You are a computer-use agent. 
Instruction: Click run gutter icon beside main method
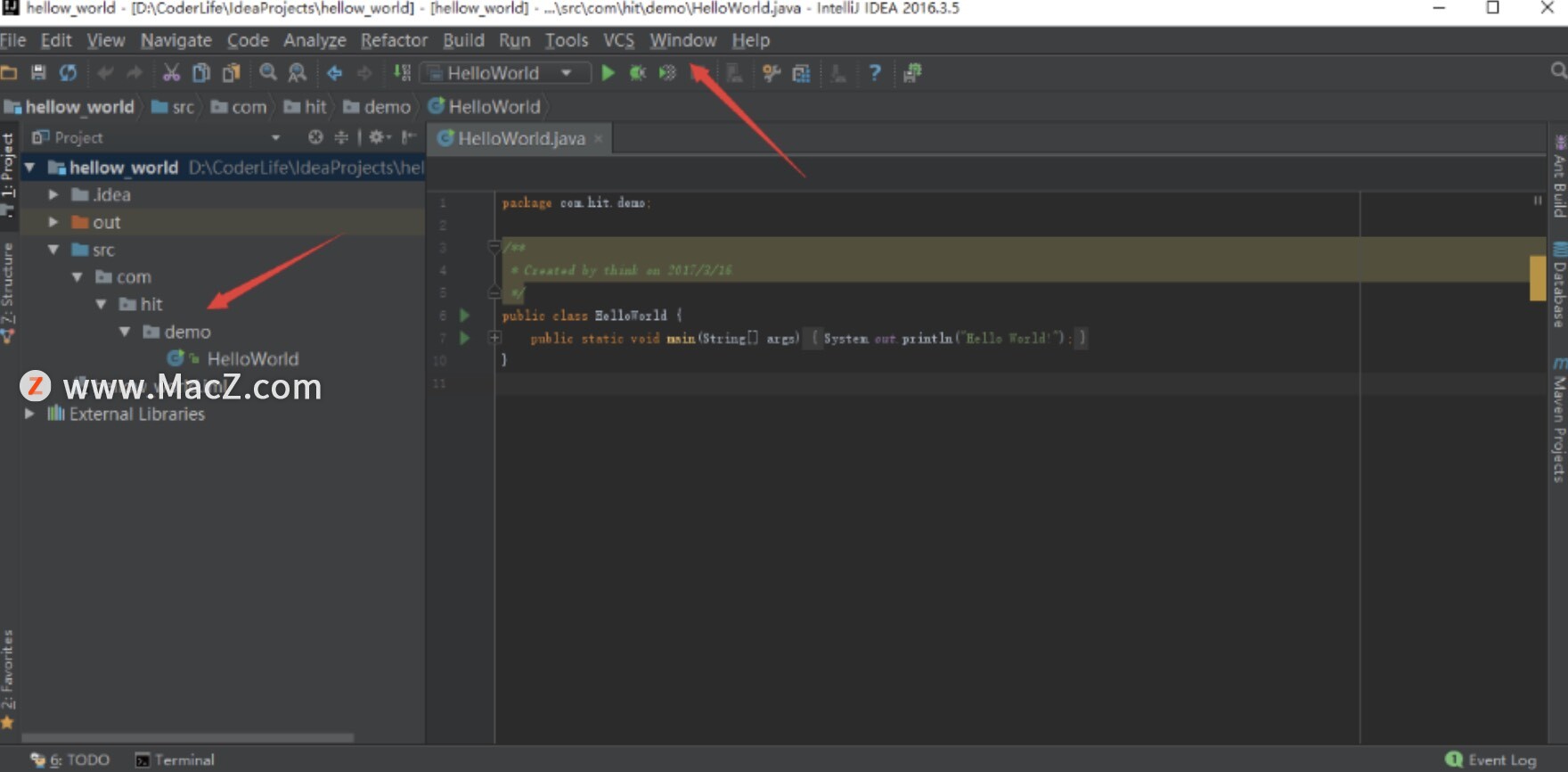(464, 338)
